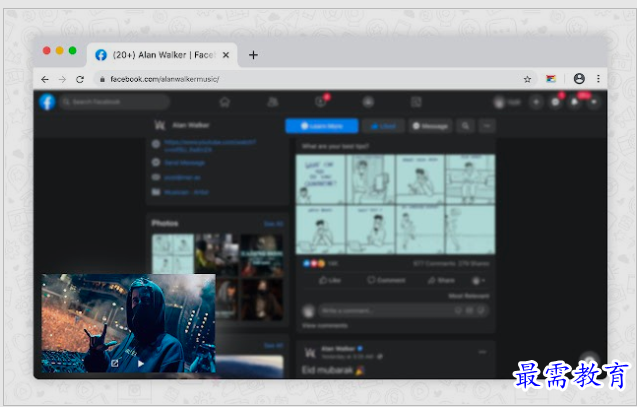The width and height of the screenshot is (637, 407).
Task: Open the Friends icon in Facebook nav
Action: [x=273, y=102]
